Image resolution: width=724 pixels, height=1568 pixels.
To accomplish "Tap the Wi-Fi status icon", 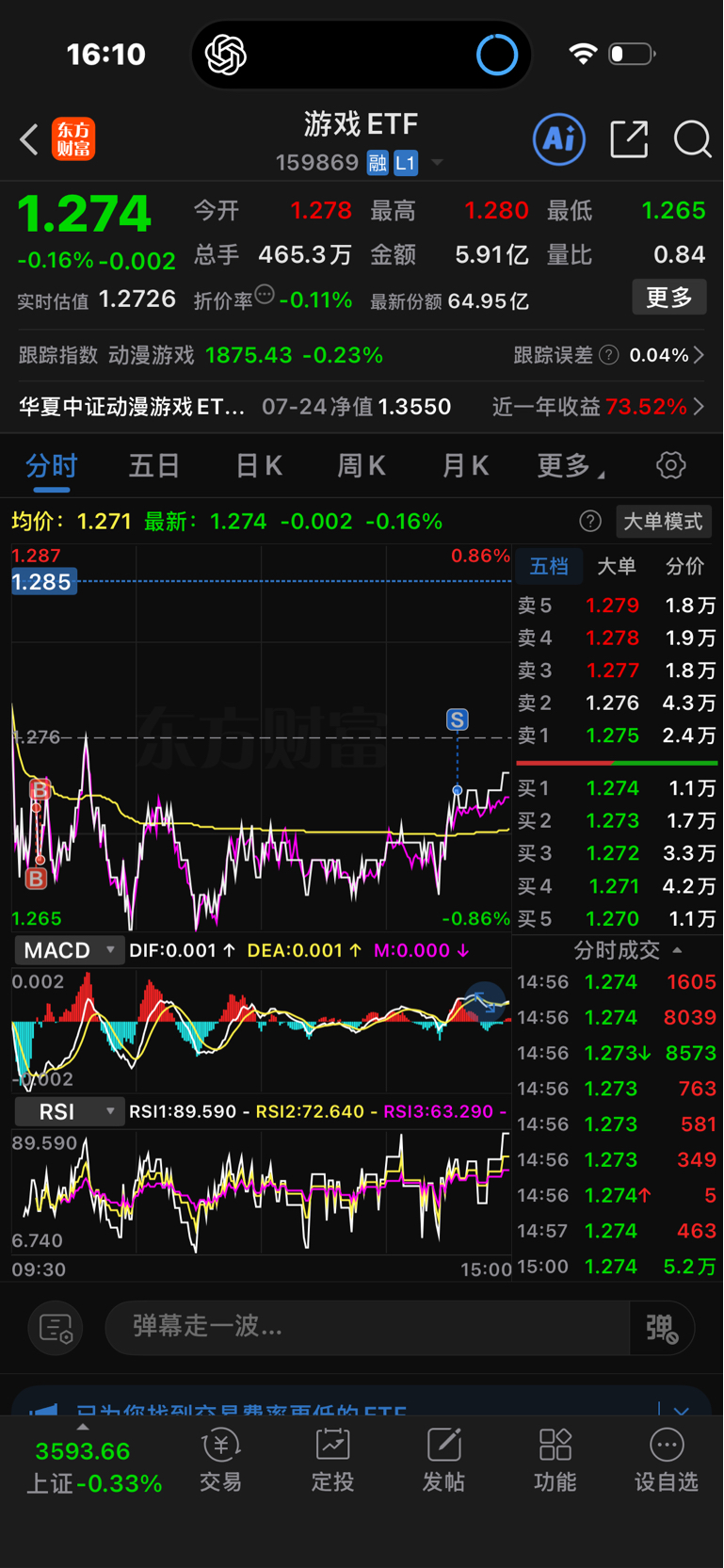I will coord(584,54).
